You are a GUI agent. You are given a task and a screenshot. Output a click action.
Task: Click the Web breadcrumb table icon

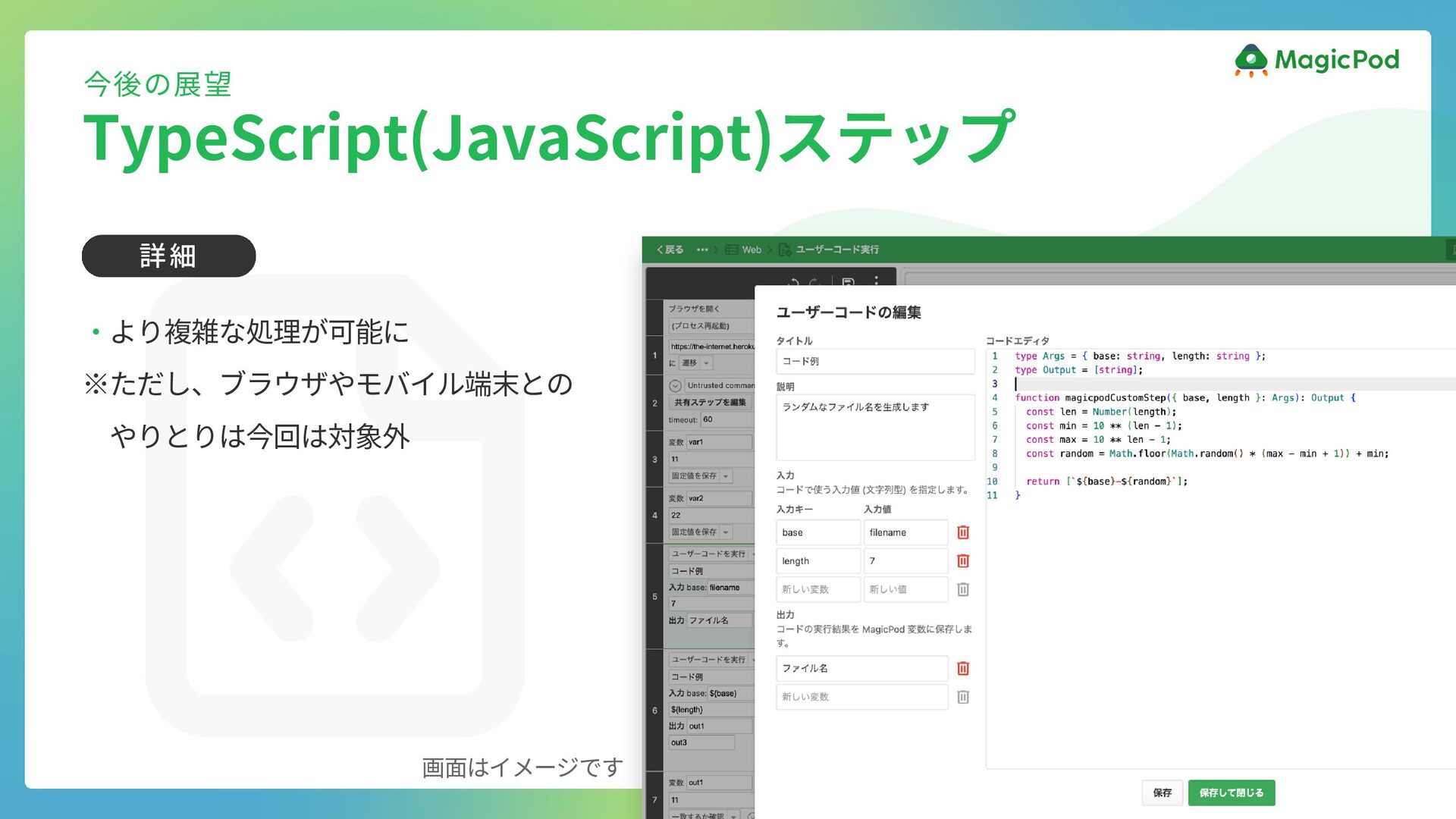click(x=731, y=249)
